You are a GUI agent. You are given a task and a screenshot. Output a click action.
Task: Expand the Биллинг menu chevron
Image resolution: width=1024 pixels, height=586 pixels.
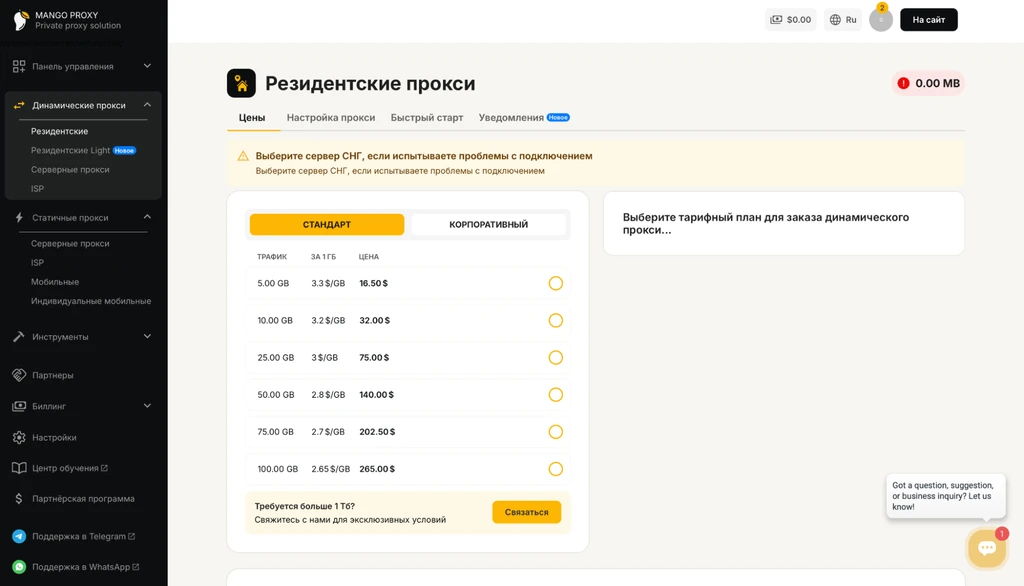(147, 406)
